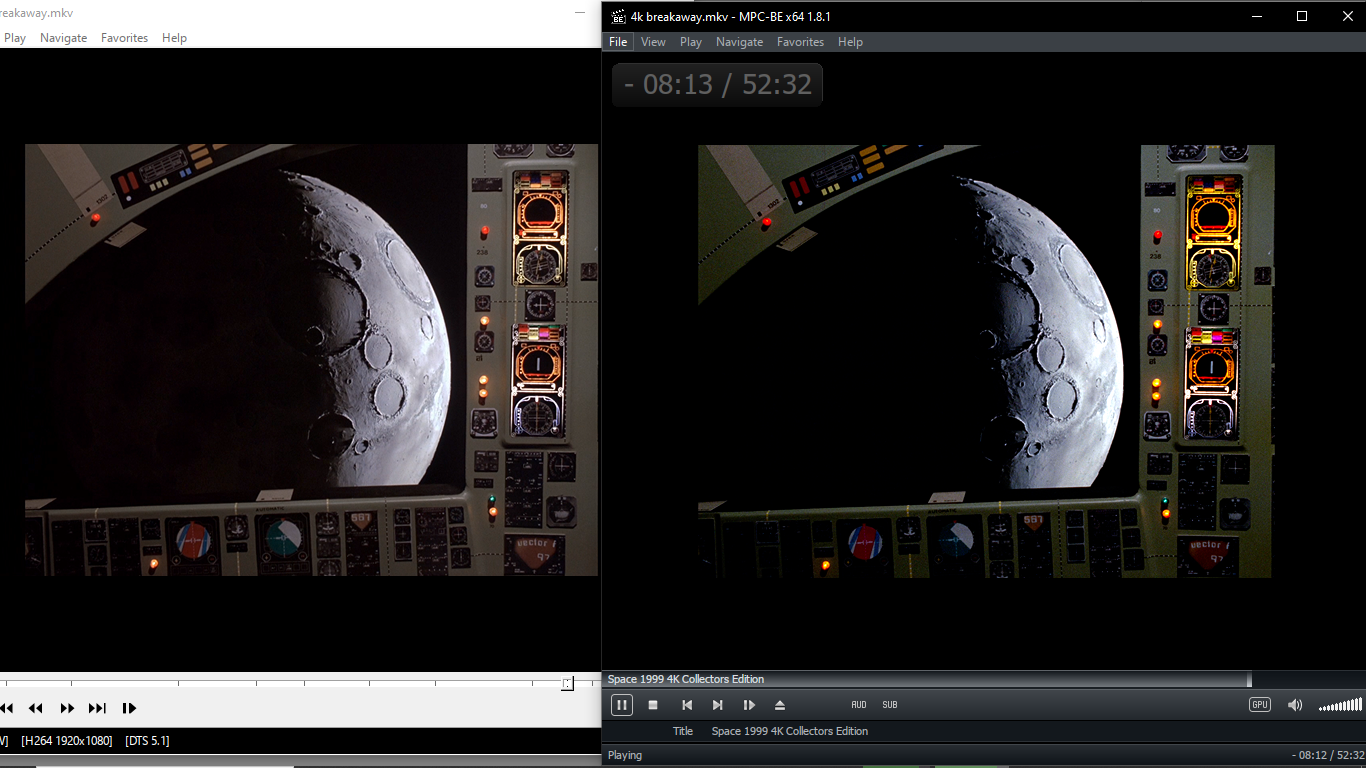
Task: Click the OSD time display 08:13 / 52:32
Action: (x=717, y=84)
